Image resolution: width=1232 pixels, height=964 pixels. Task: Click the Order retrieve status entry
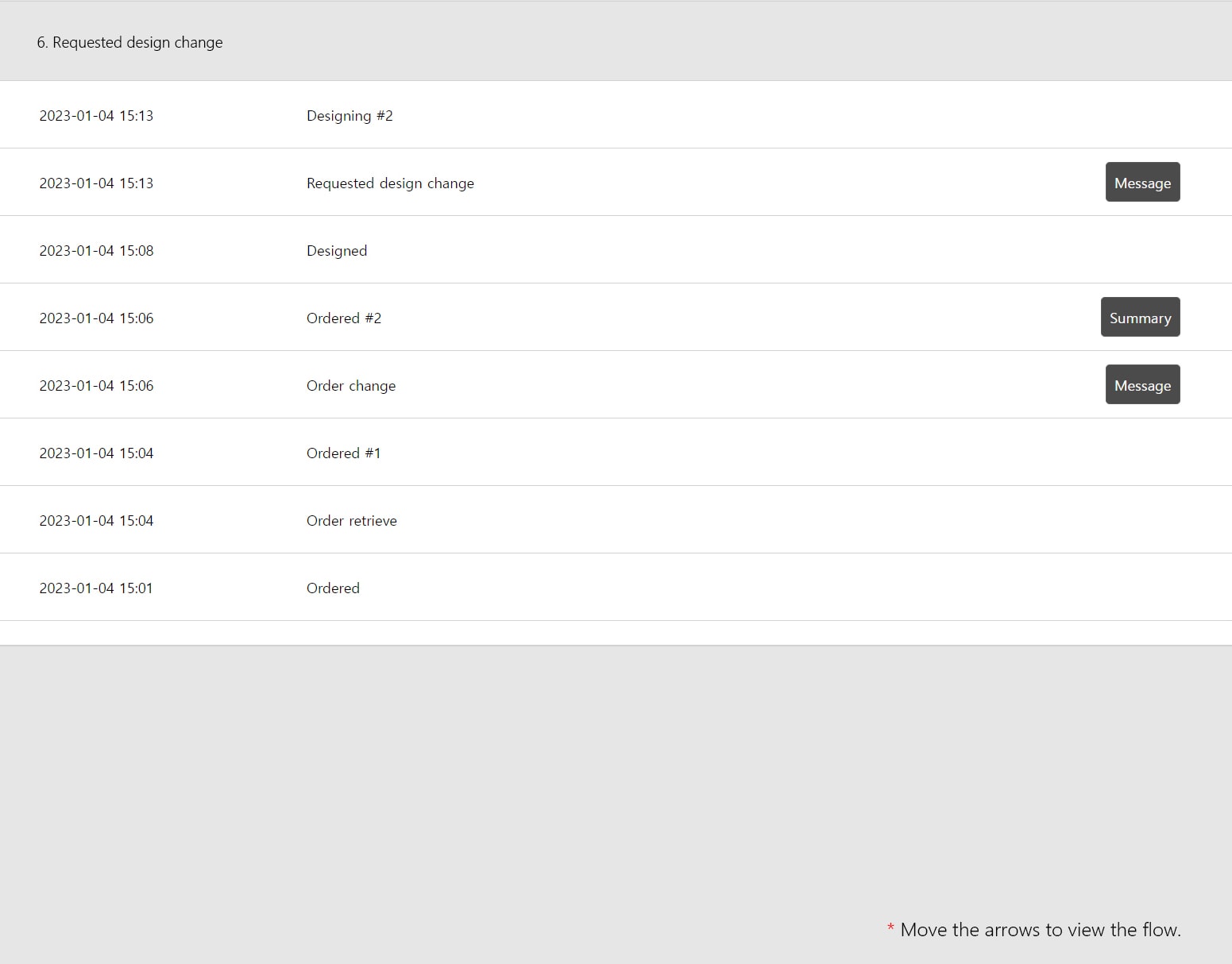pyautogui.click(x=352, y=521)
